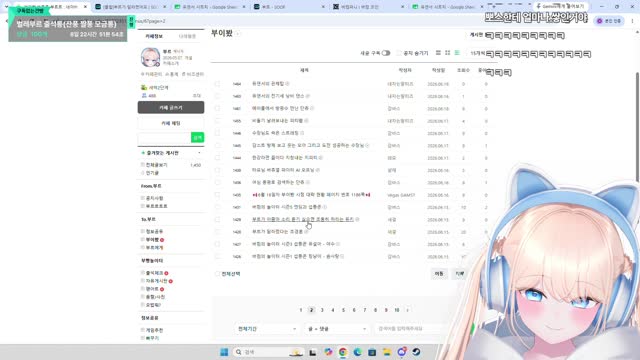Check the last post row checkbox

pyautogui.click(x=217, y=257)
